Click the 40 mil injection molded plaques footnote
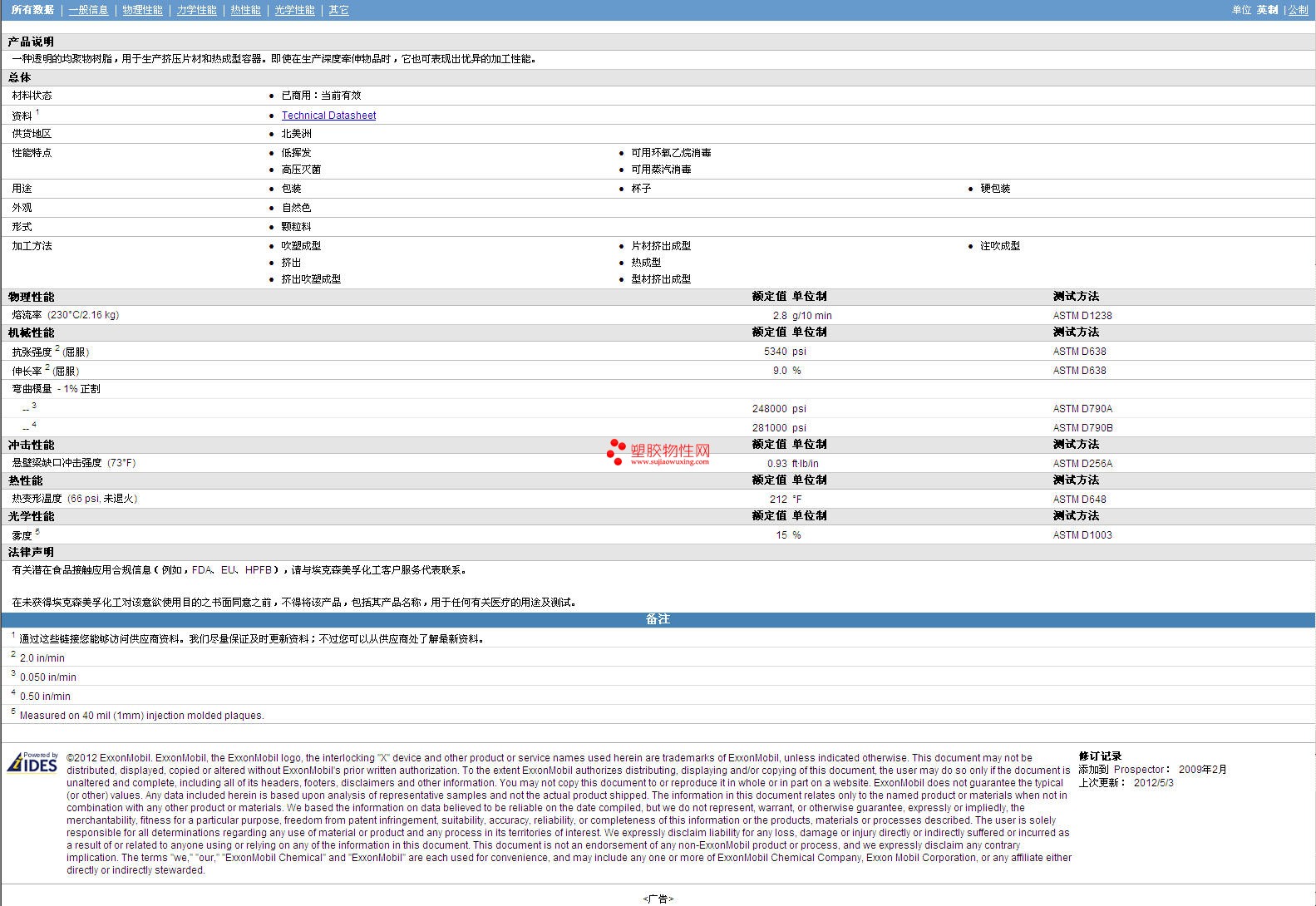Viewport: 1316px width, 906px height. (141, 716)
